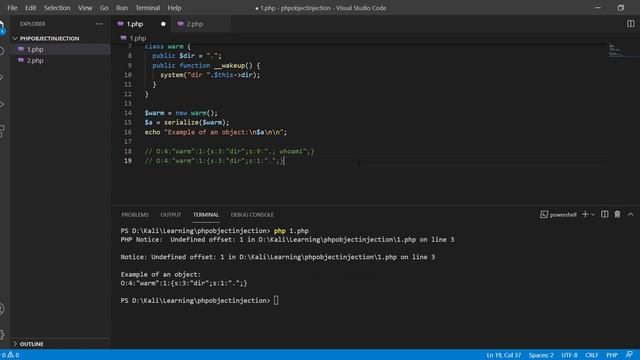The image size is (640, 360).
Task: Open Explorer more actions ellipsis
Action: [x=99, y=24]
